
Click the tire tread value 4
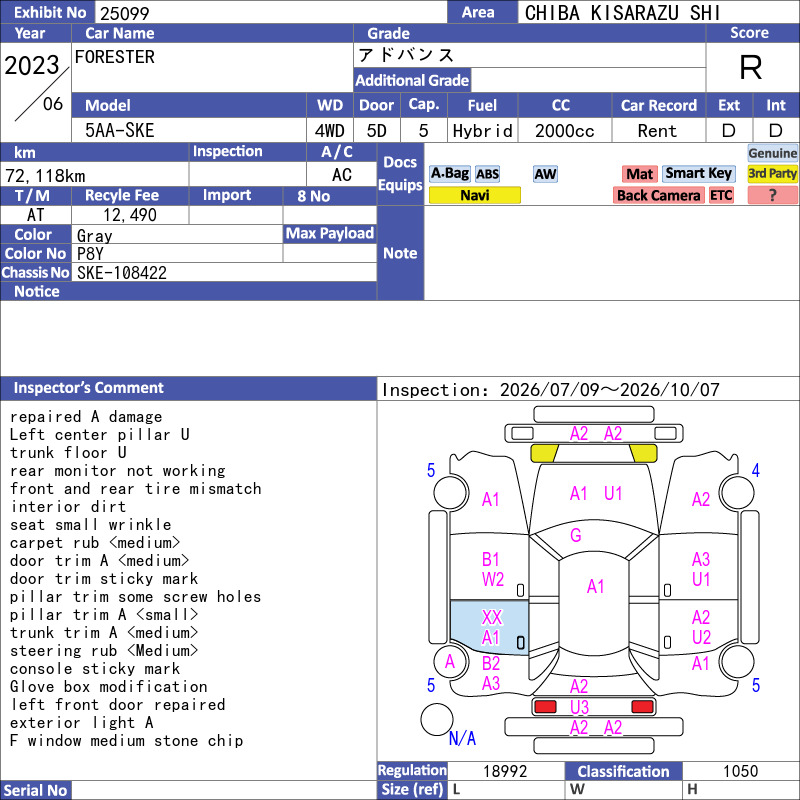click(756, 470)
